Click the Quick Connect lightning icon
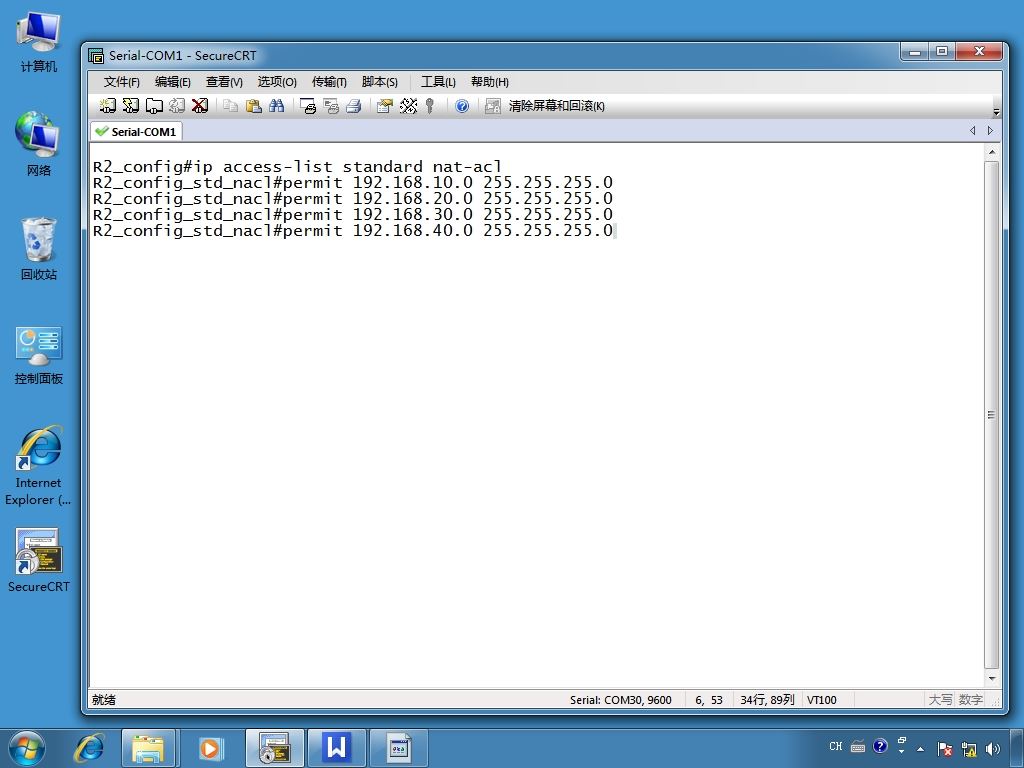Screen dimensions: 1024x768 tap(131, 106)
